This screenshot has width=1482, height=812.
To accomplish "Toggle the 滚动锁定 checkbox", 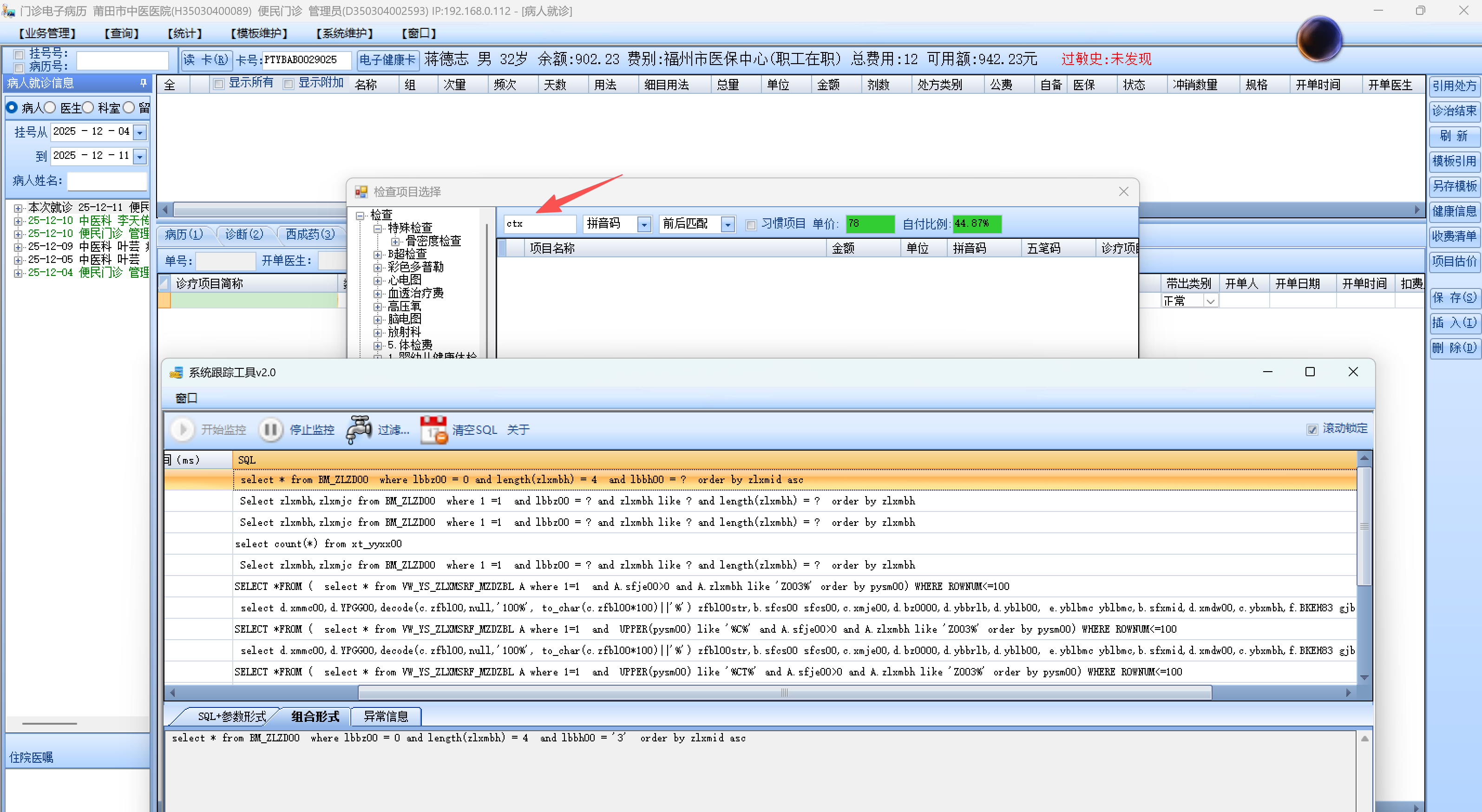I will 1312,429.
